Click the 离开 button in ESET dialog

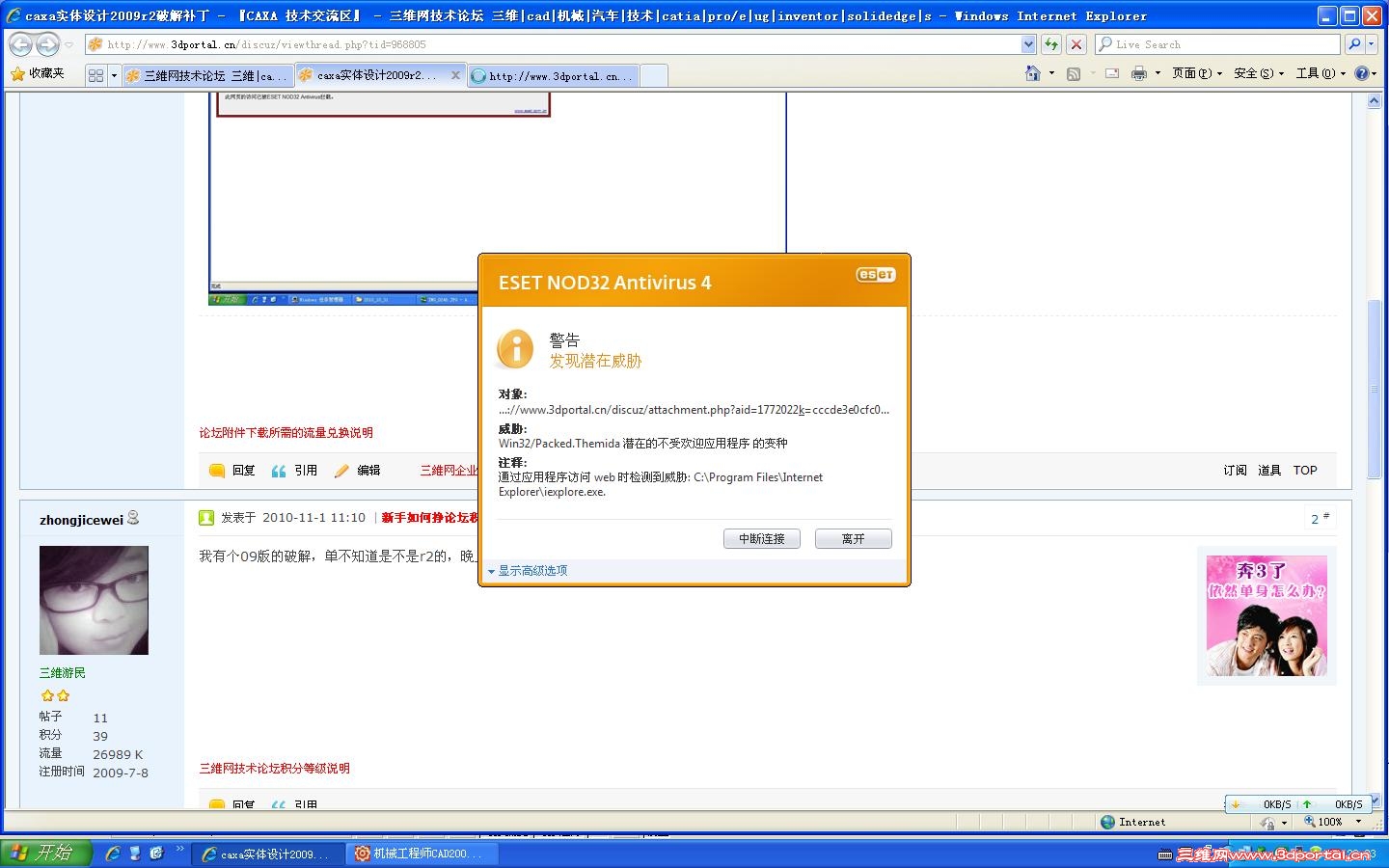tap(854, 539)
